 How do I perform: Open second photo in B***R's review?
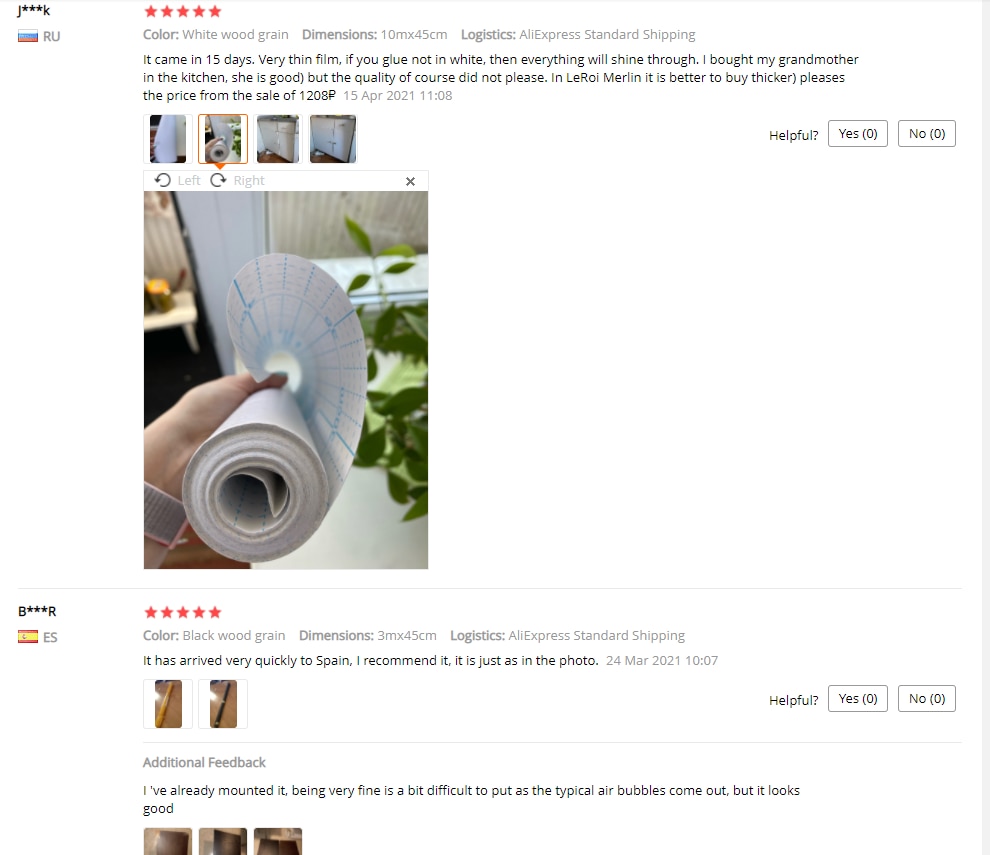click(223, 704)
